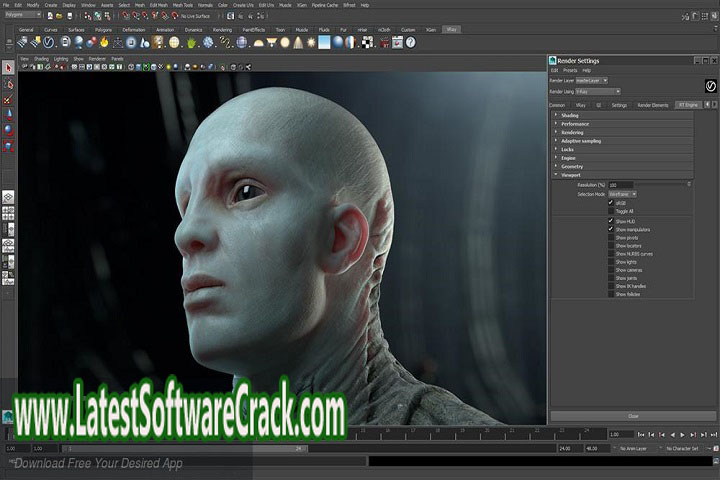Click the wireframe globe shelf icon
Viewport: 720px width, 480px height.
(242, 43)
